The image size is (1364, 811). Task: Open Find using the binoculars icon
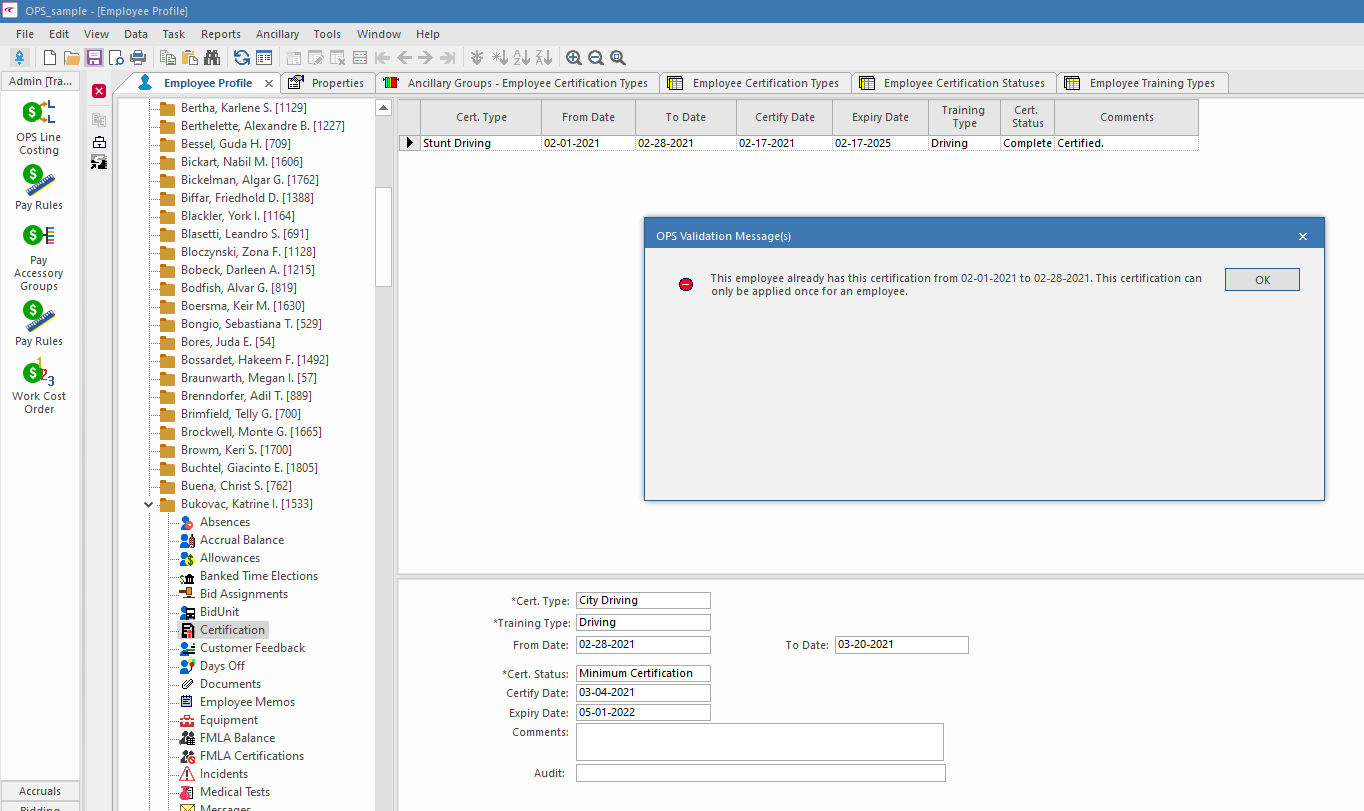click(211, 57)
